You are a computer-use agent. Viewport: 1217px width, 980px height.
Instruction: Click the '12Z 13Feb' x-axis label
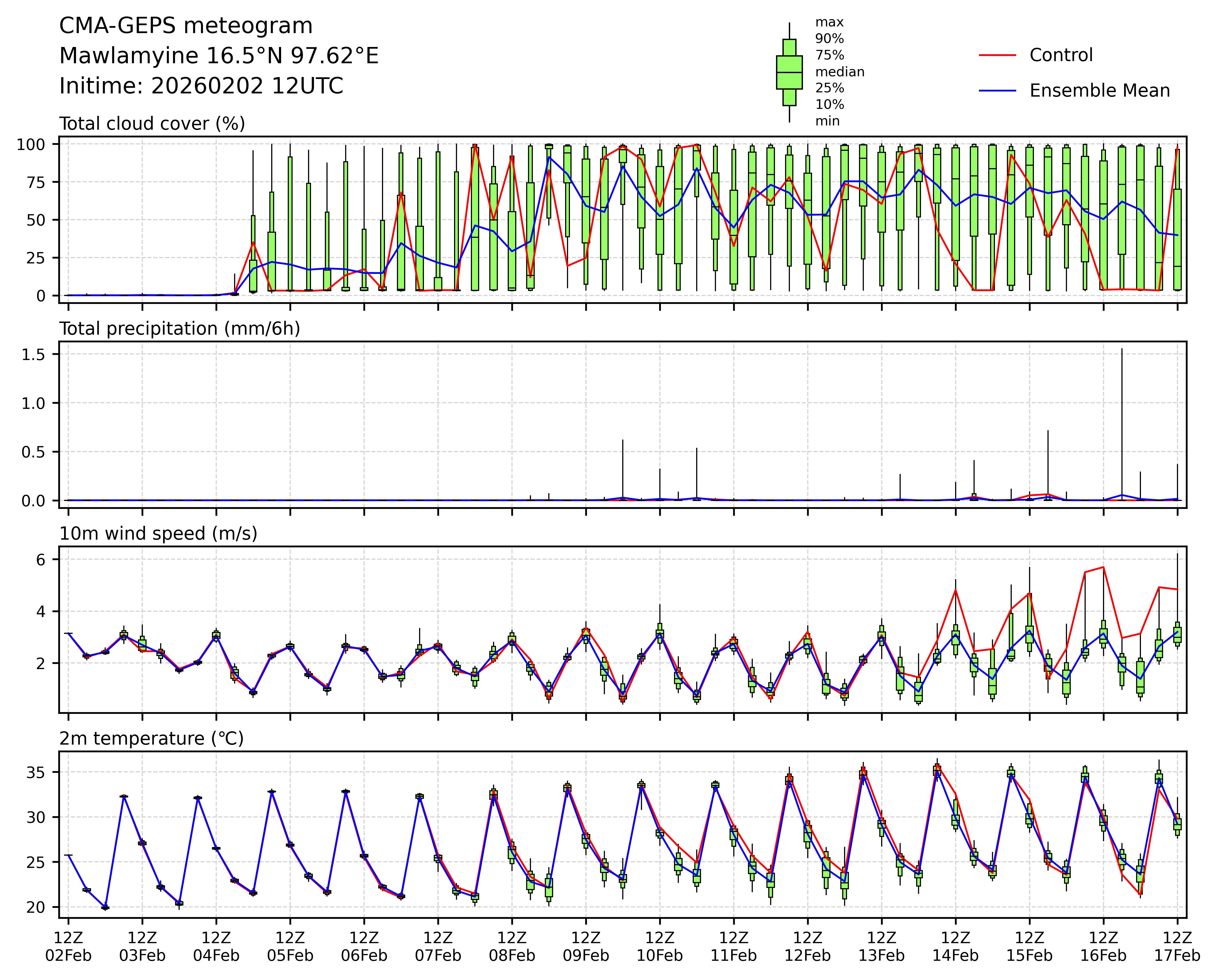881,947
